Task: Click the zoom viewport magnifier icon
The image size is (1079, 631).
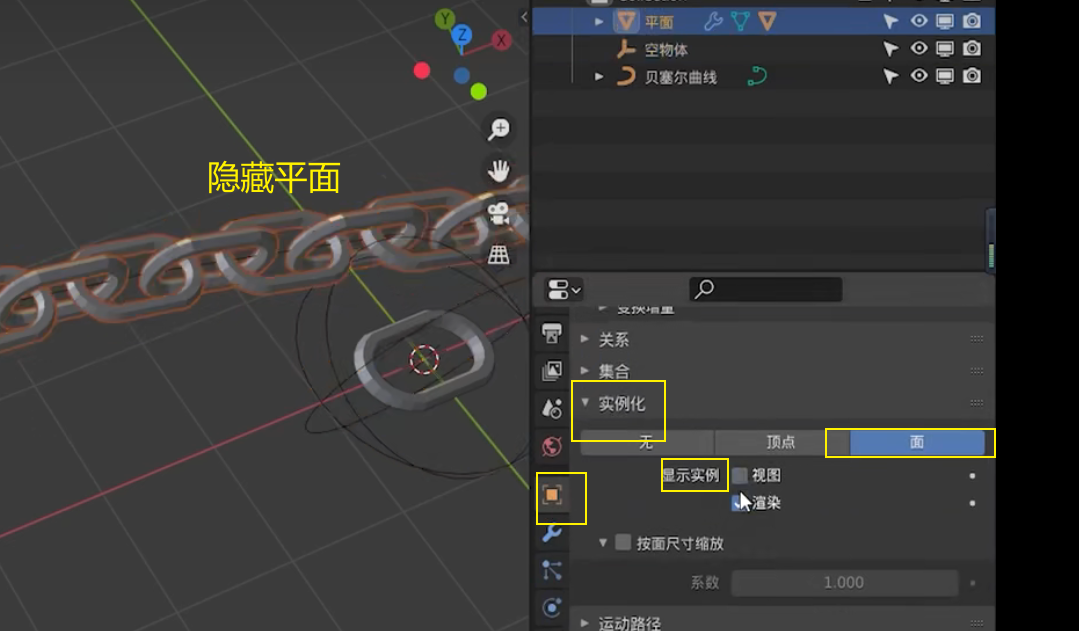Action: click(499, 129)
